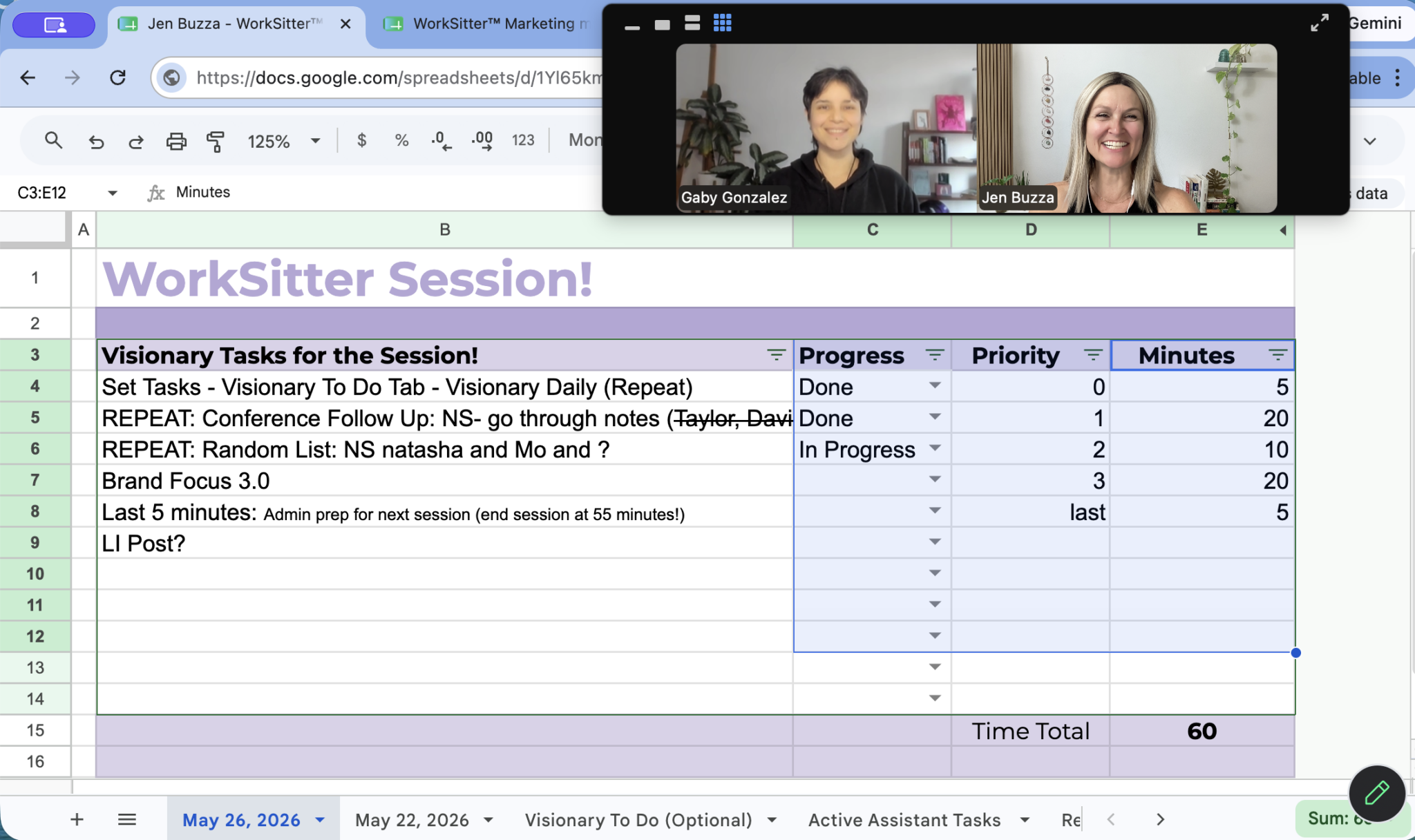Select single tile layout icon in video window
This screenshot has height=840, width=1415.
click(662, 25)
